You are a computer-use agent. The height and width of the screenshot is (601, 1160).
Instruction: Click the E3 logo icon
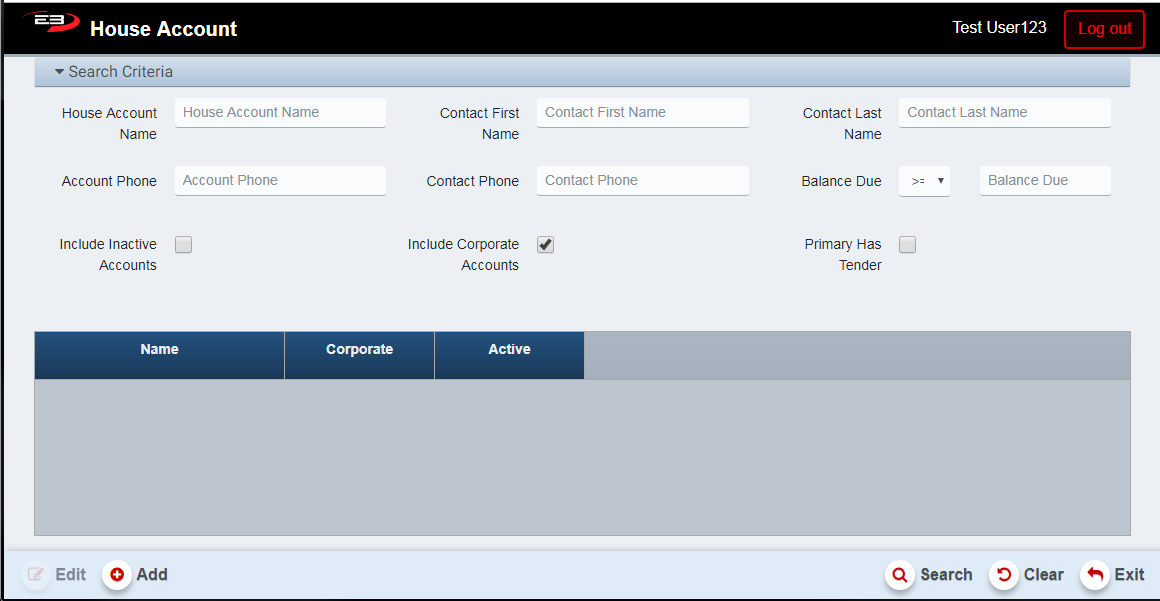(51, 24)
